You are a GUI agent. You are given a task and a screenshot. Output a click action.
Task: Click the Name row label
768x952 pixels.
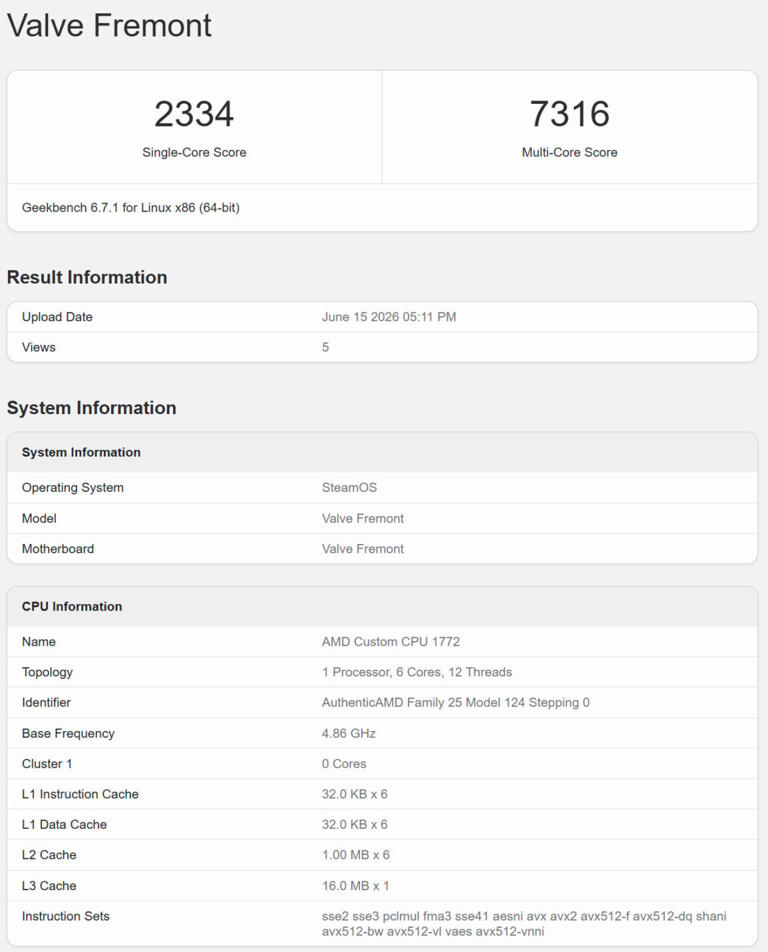point(38,642)
